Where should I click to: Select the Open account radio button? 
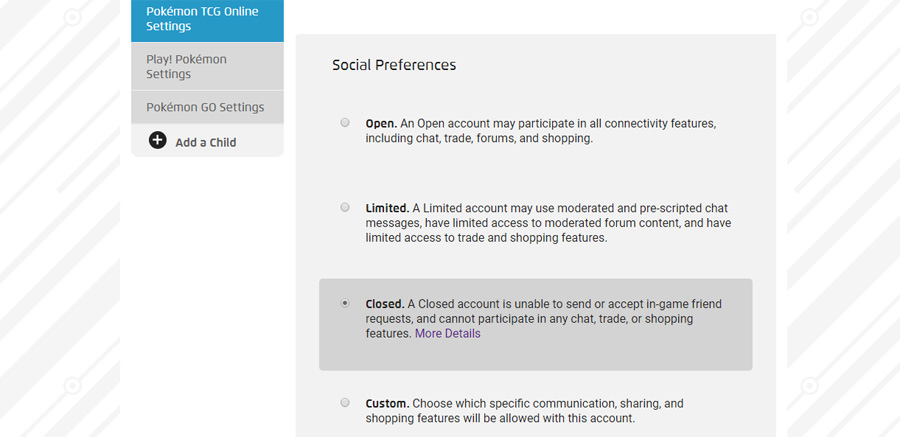[x=345, y=123]
